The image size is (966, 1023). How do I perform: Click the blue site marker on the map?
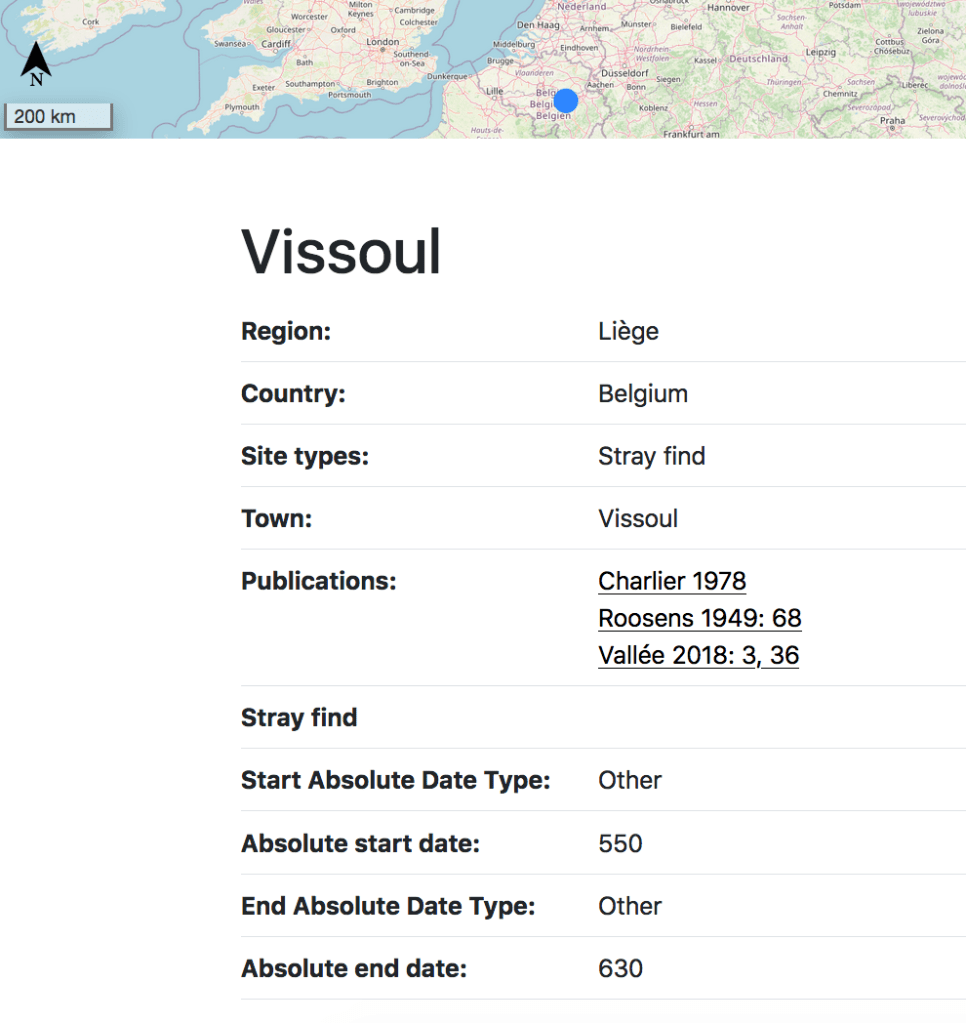pyautogui.click(x=566, y=101)
